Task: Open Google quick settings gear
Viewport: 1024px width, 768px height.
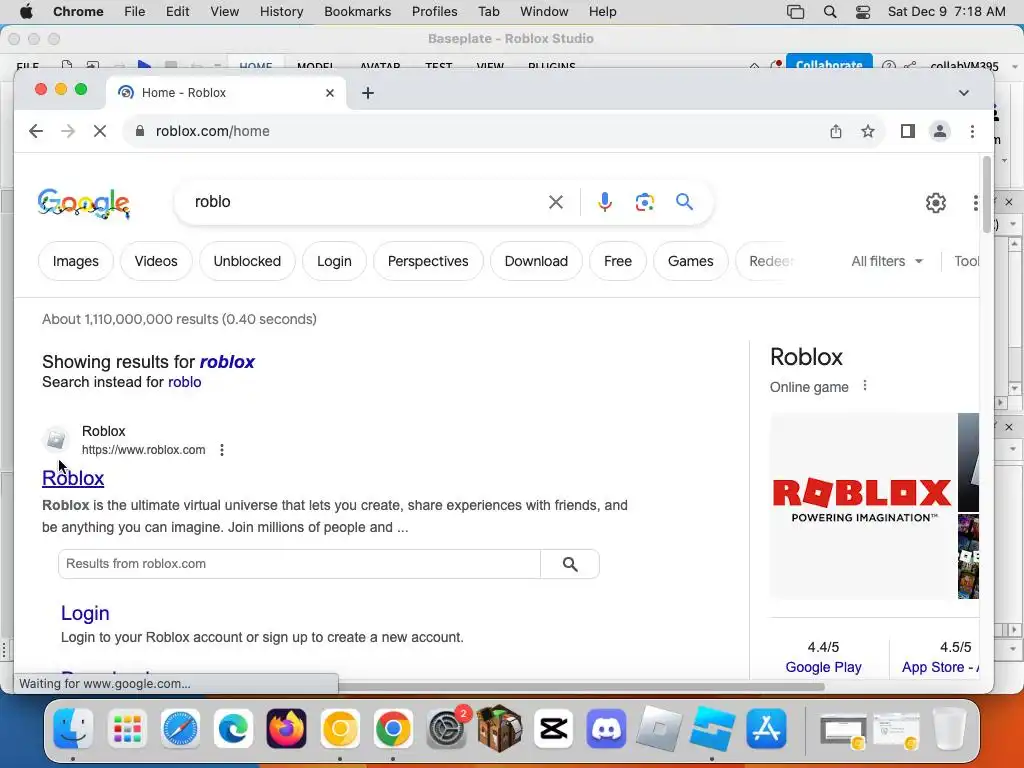Action: point(936,202)
